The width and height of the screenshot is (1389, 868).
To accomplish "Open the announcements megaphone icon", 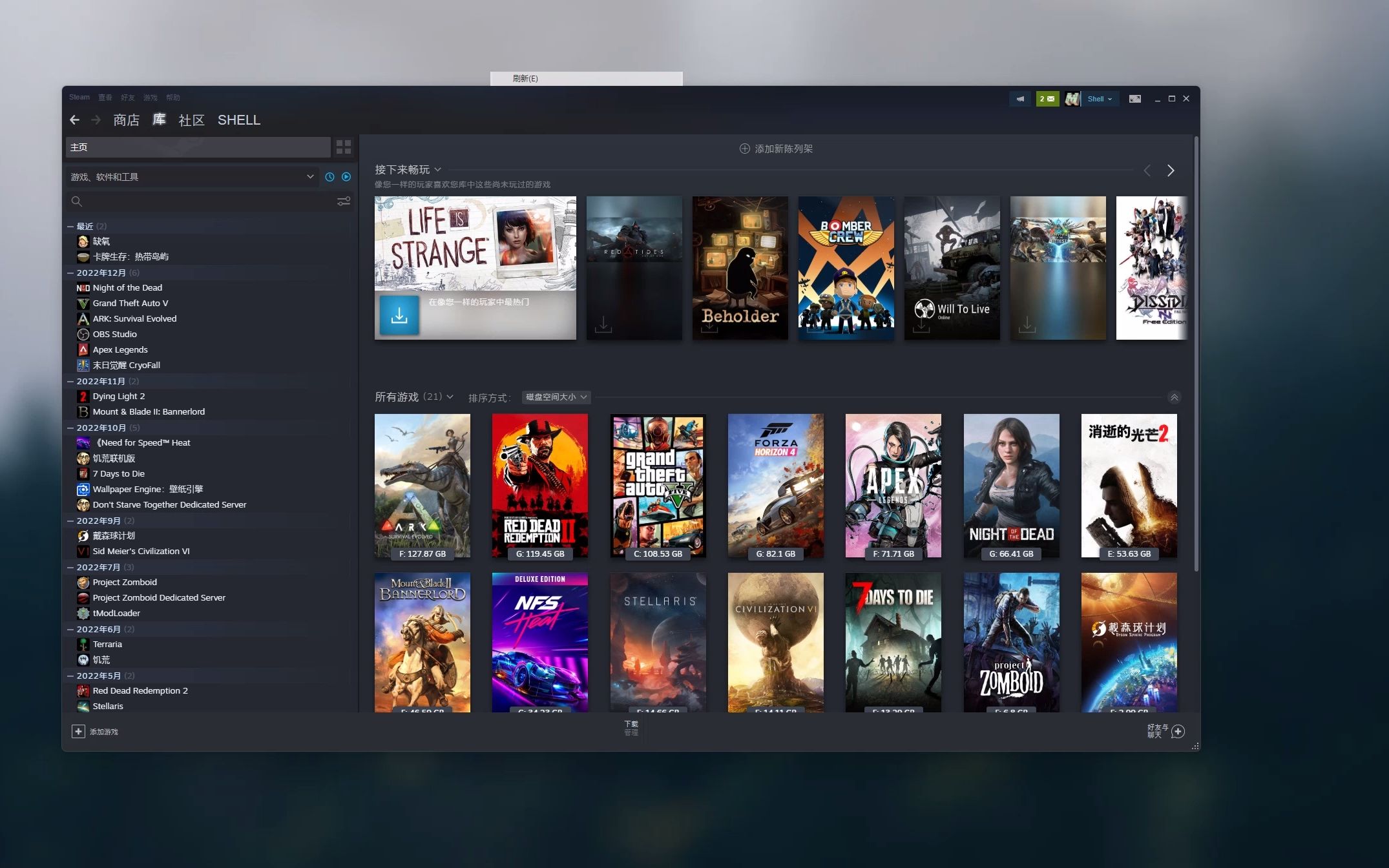I will (x=1020, y=99).
